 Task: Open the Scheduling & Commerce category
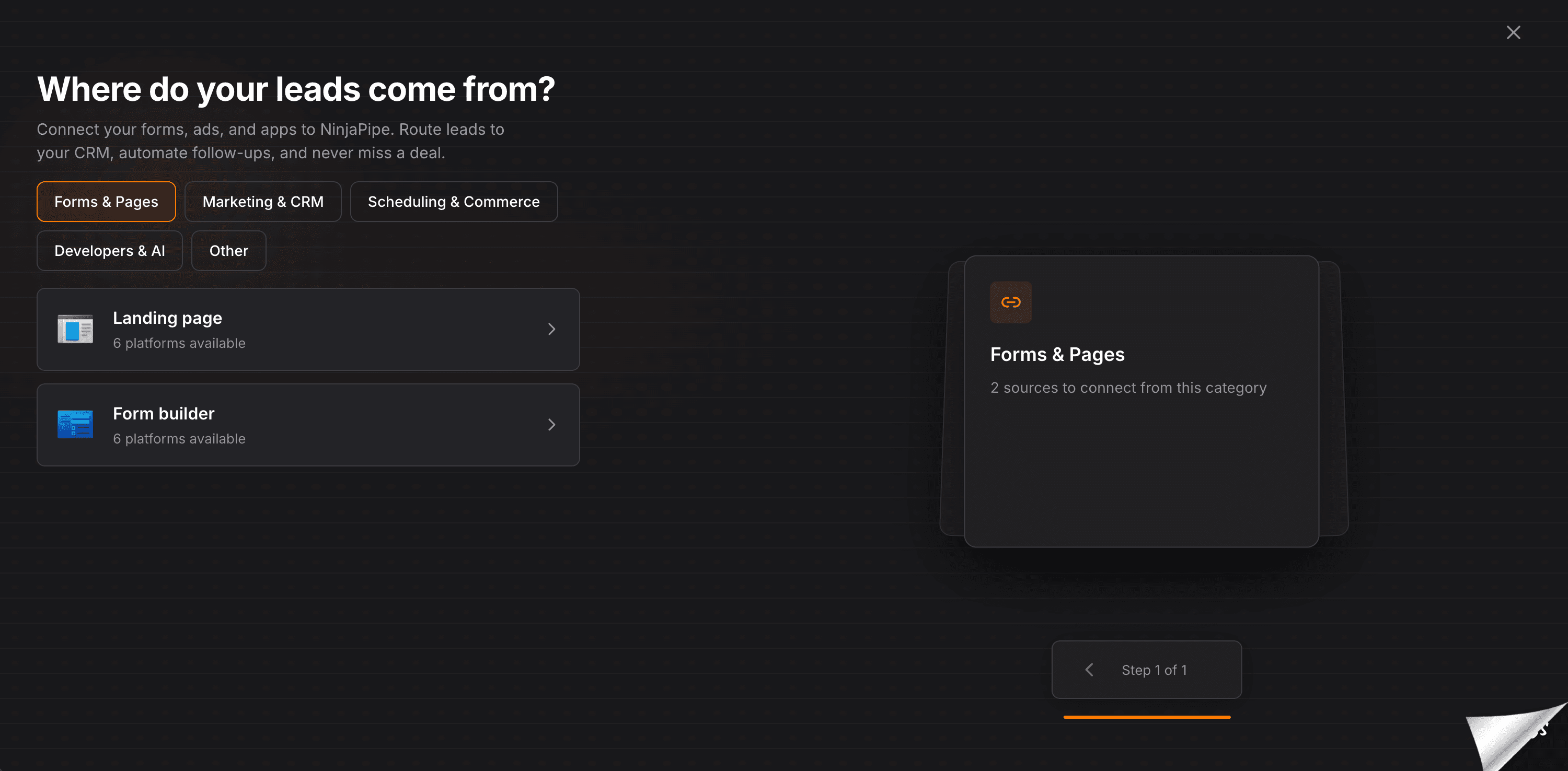pyautogui.click(x=454, y=202)
